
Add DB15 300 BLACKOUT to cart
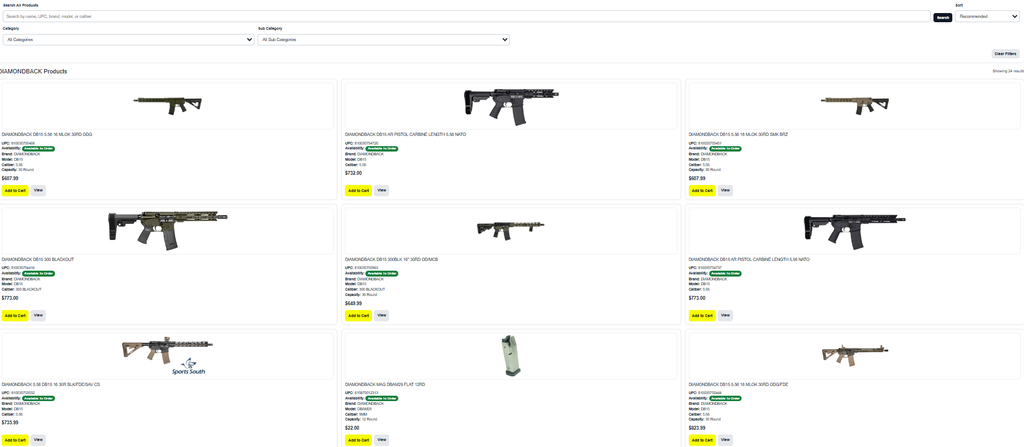pyautogui.click(x=15, y=316)
